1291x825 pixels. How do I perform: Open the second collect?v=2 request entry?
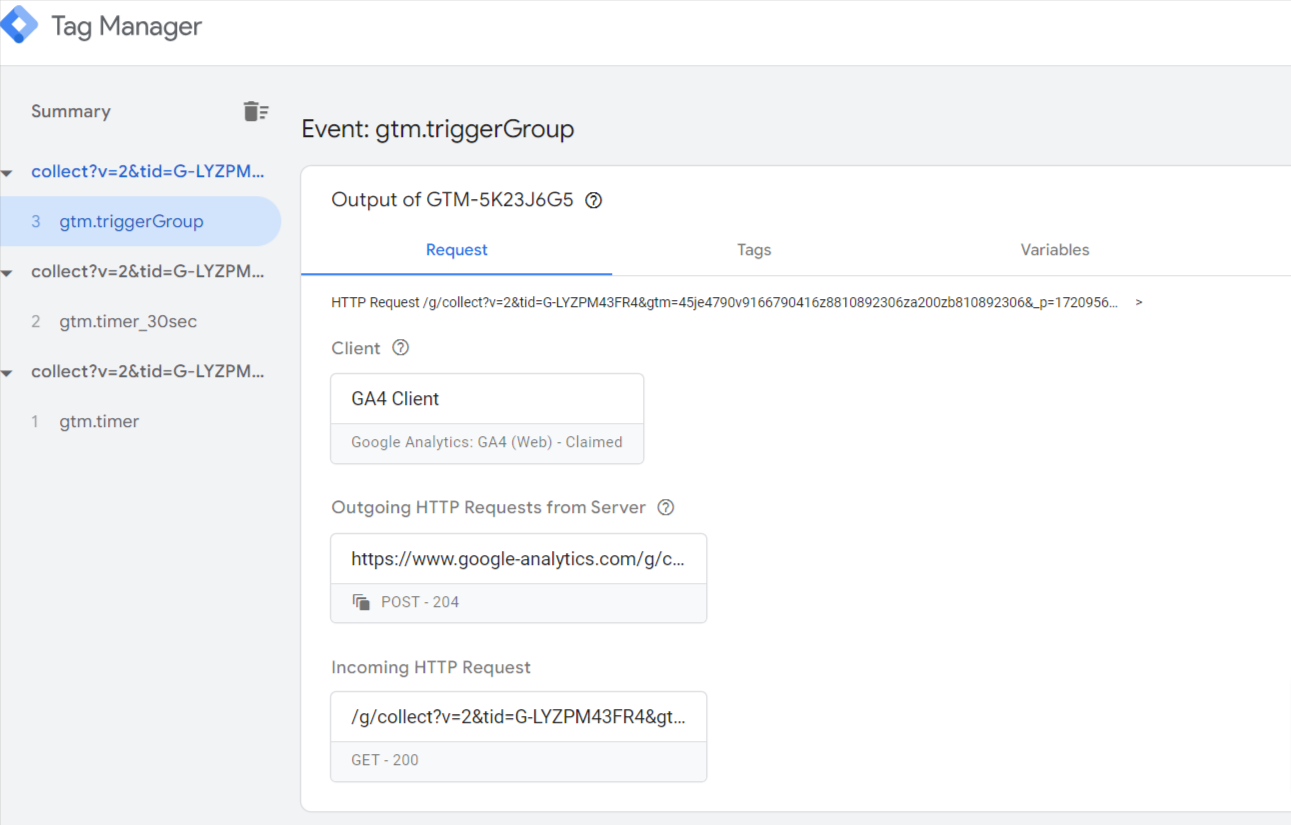click(148, 271)
